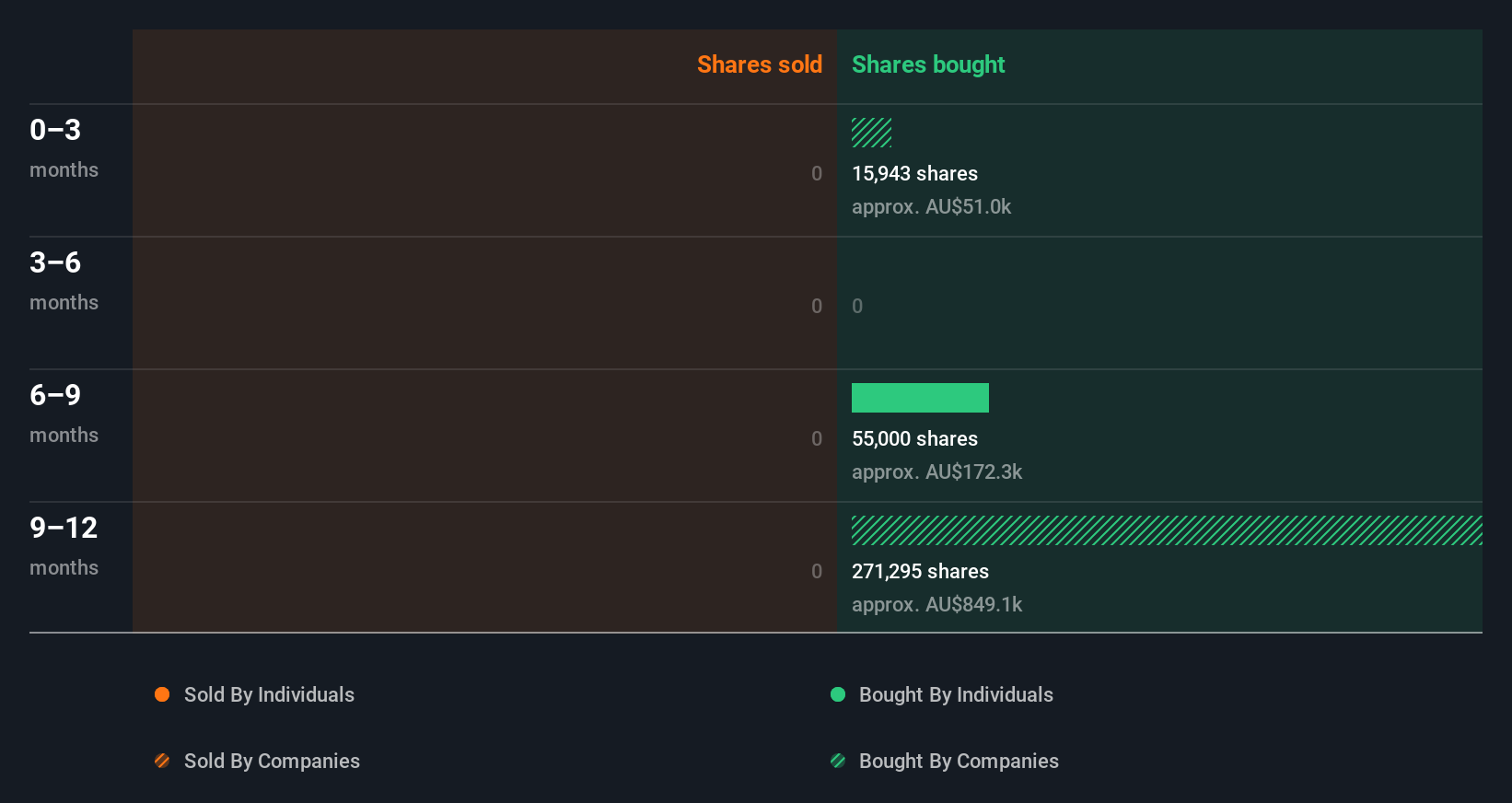Select the approx. AU$51.0k value
The width and height of the screenshot is (1512, 803).
click(931, 206)
